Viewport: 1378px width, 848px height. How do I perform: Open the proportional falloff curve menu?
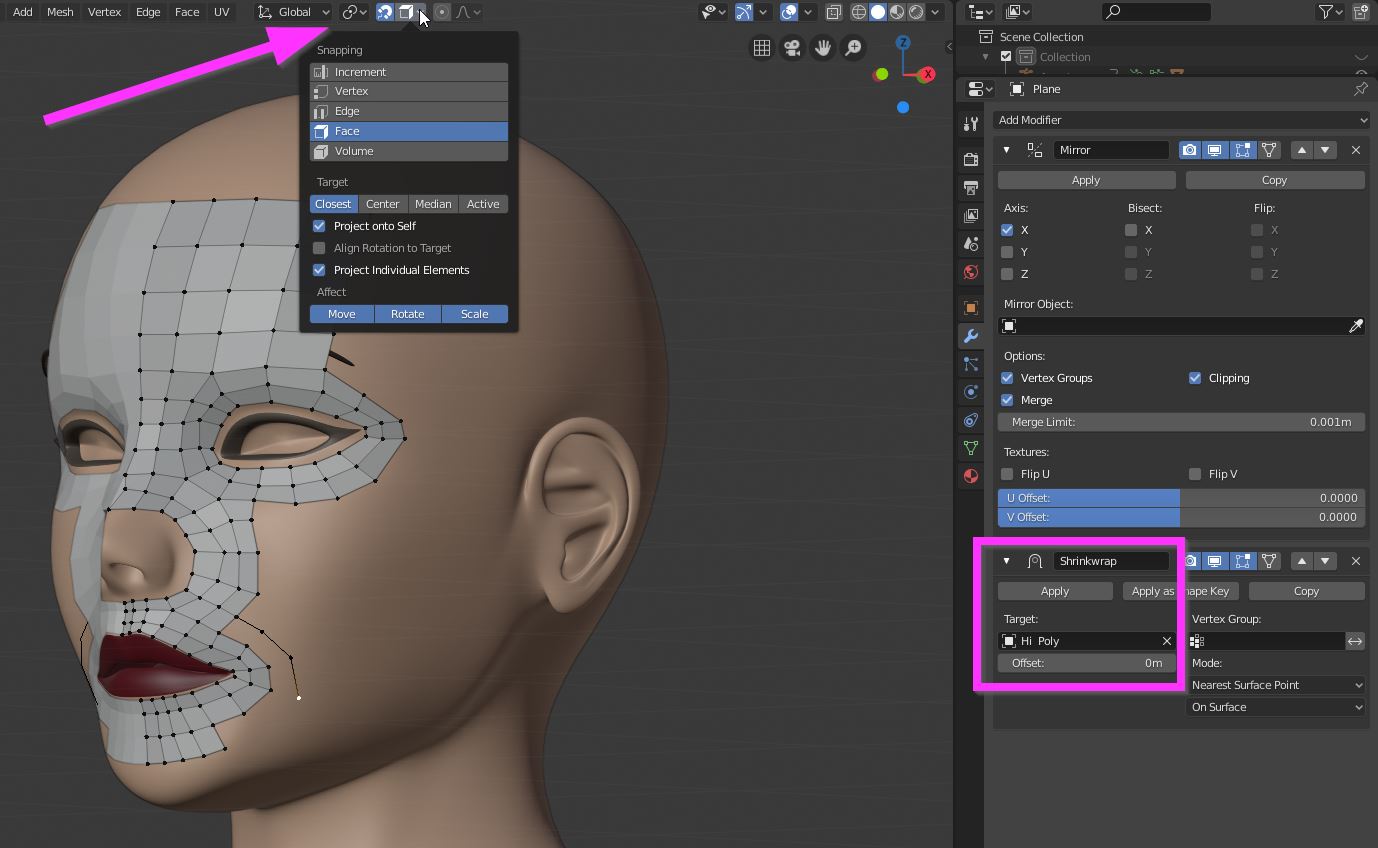click(469, 12)
